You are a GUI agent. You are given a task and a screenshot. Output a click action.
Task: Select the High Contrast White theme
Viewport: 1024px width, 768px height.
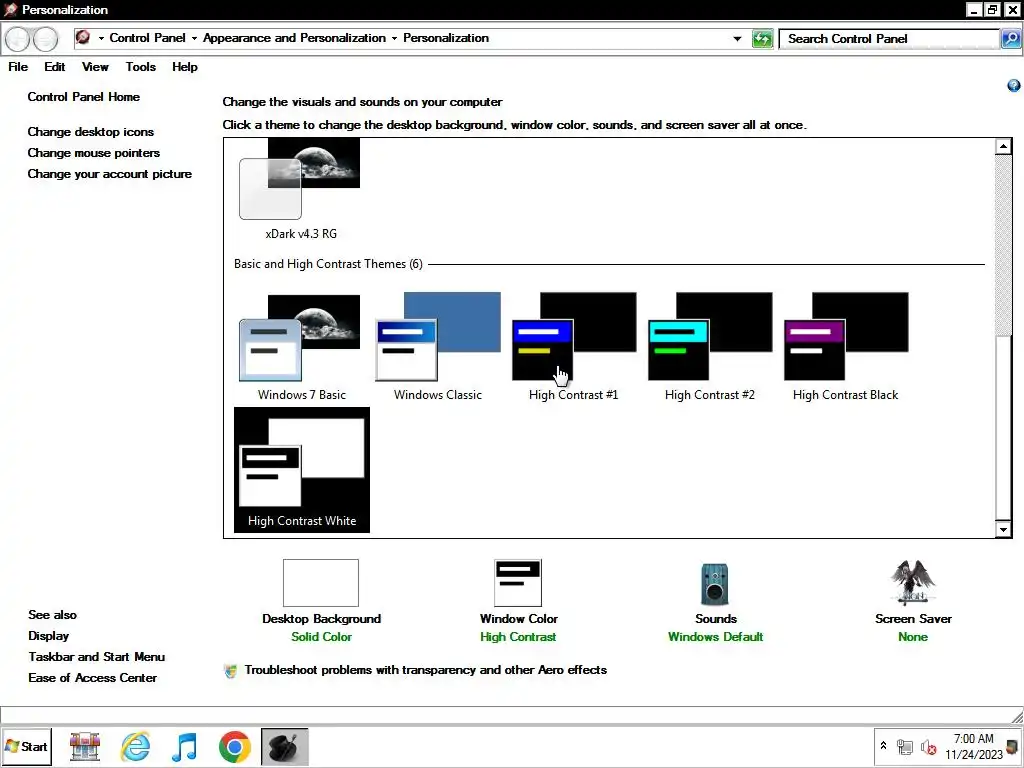(x=302, y=470)
